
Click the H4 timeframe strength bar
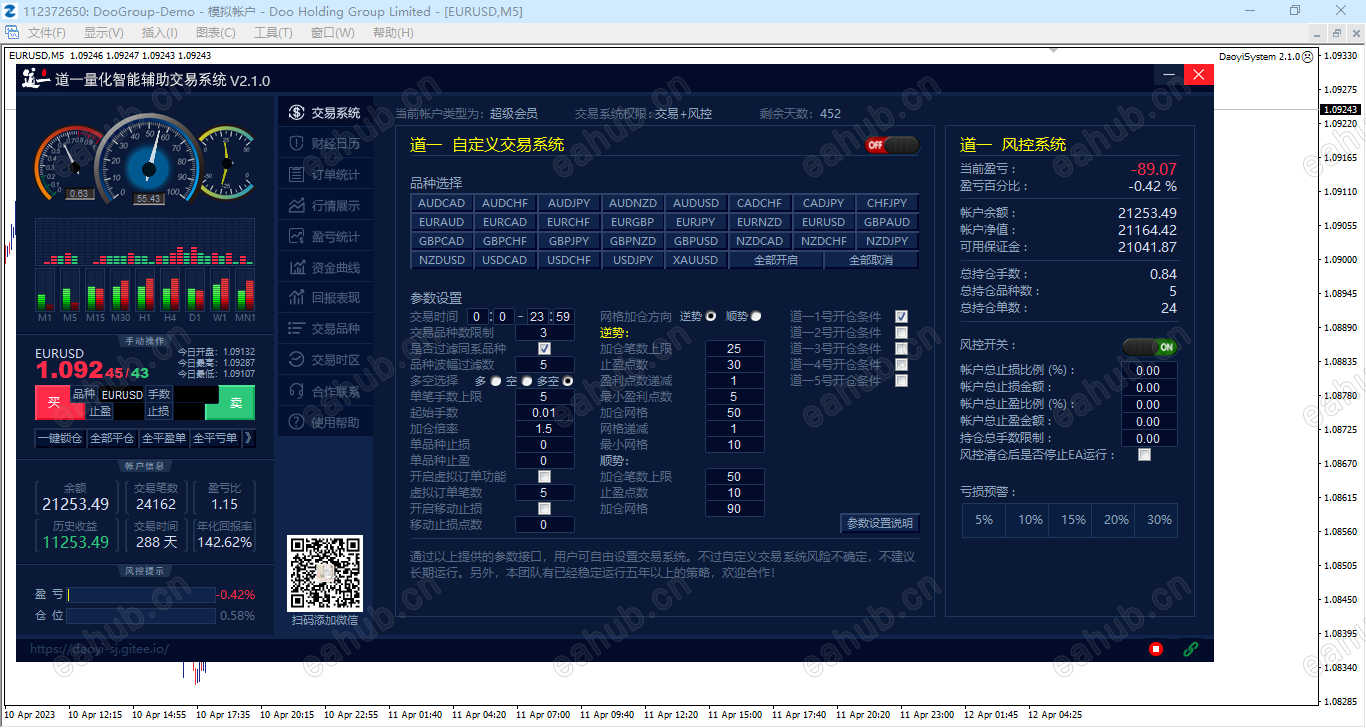(x=170, y=290)
